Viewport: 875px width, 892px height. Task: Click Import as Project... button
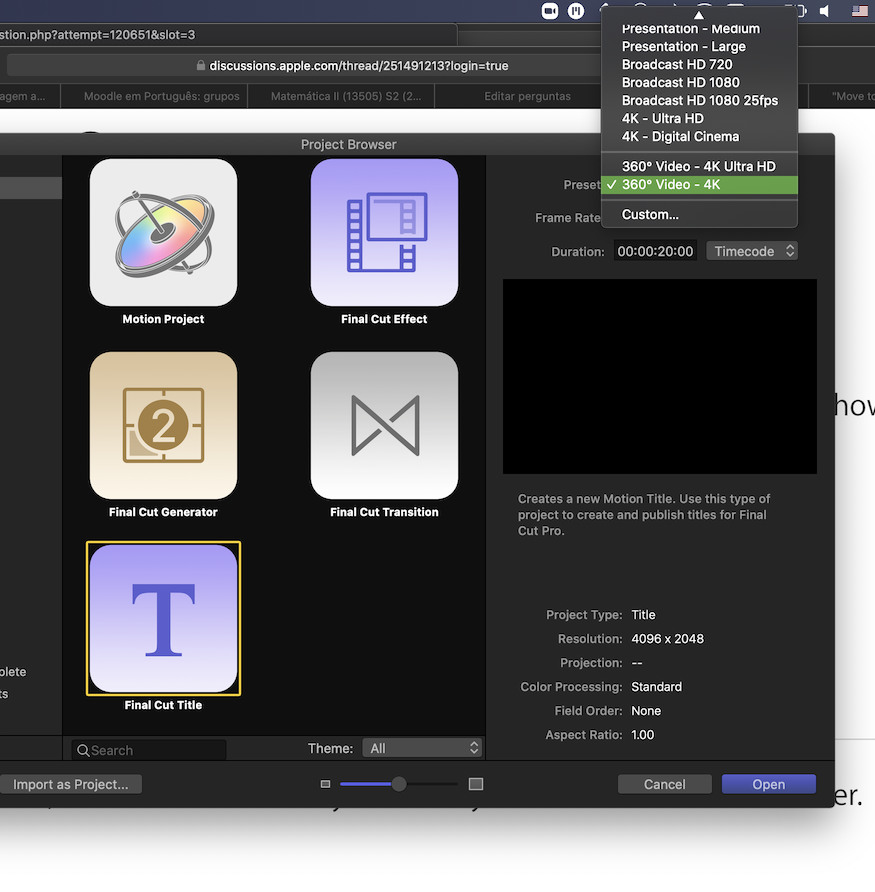(71, 784)
